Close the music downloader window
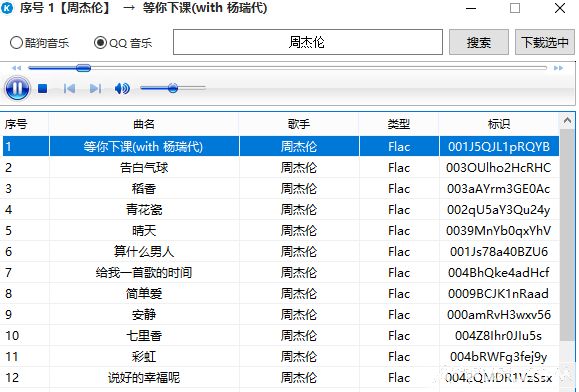 (560, 8)
